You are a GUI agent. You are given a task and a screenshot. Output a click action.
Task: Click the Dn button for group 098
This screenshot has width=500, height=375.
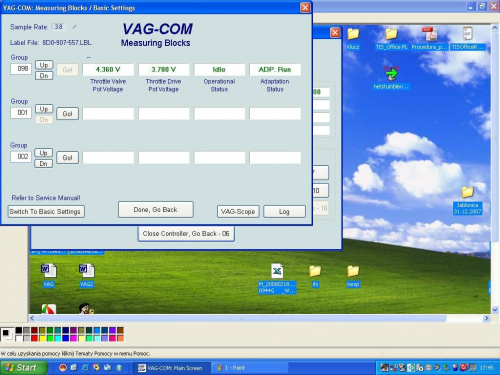pos(44,76)
